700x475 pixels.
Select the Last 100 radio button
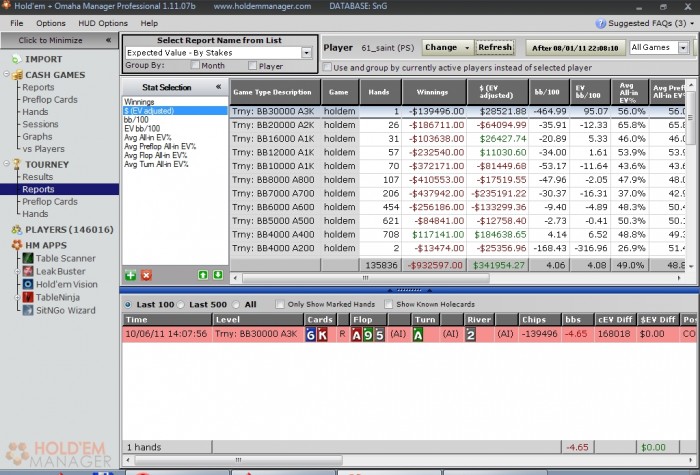coord(128,304)
